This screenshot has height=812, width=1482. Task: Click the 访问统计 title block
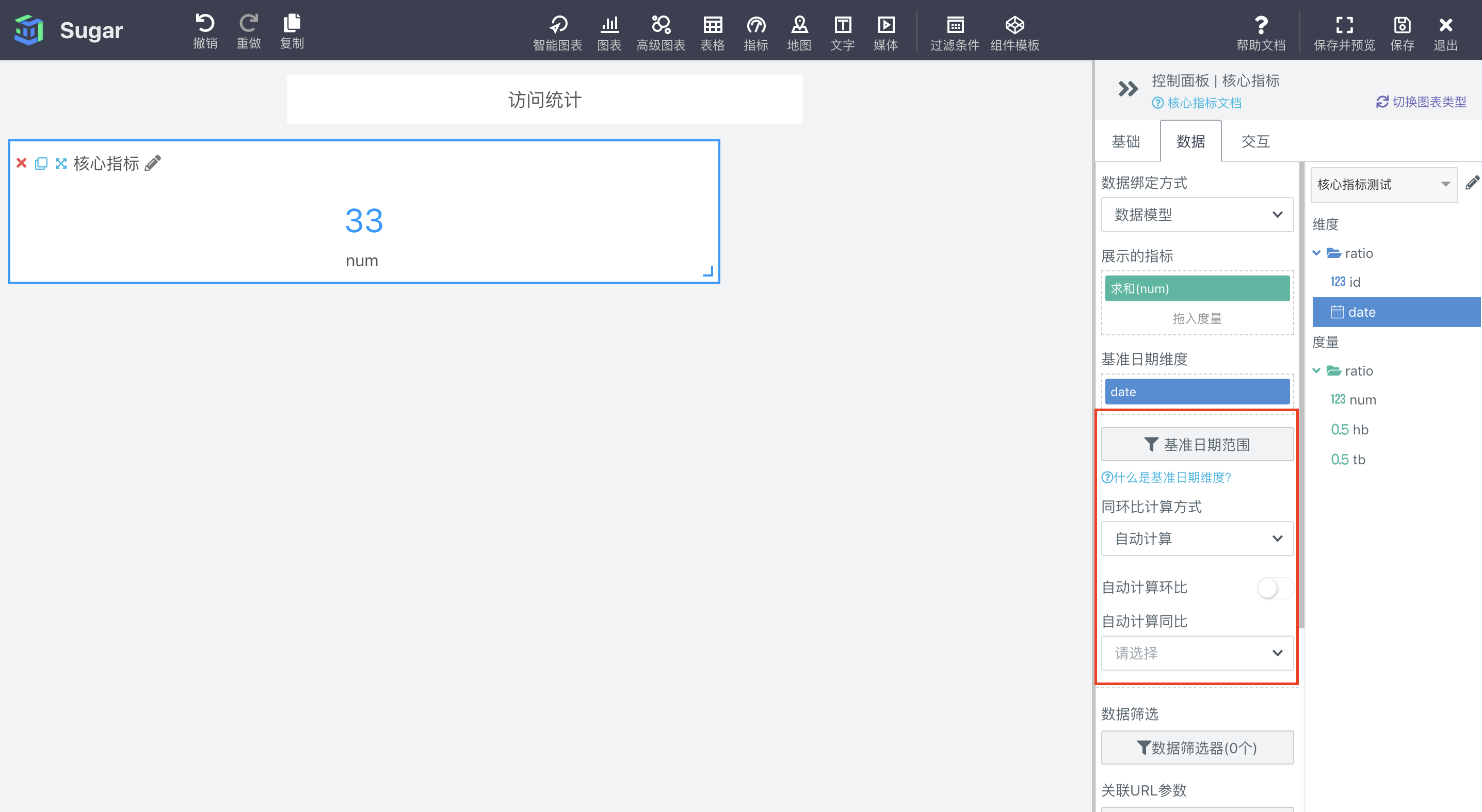tap(544, 100)
